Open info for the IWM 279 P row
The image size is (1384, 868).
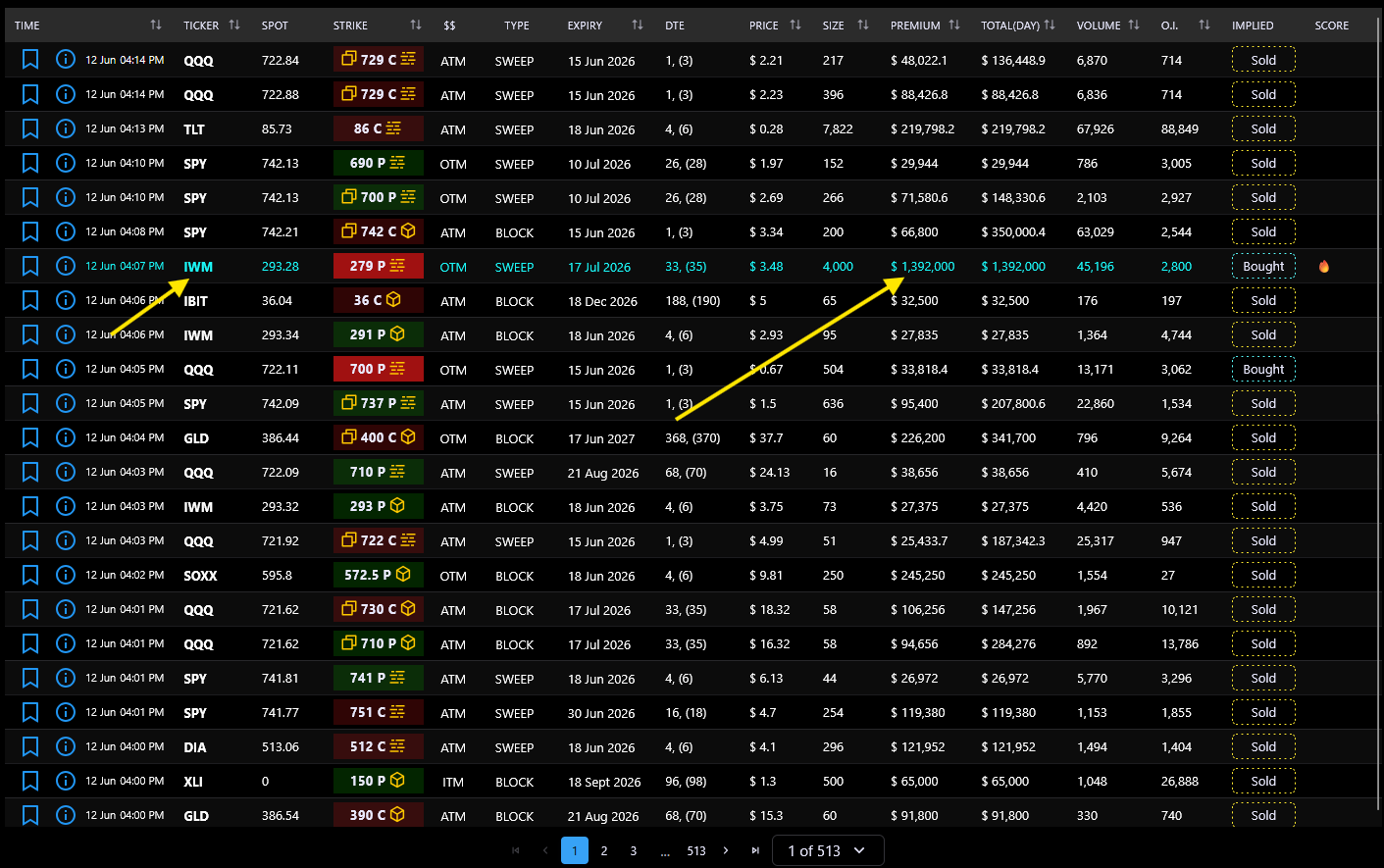(66, 266)
